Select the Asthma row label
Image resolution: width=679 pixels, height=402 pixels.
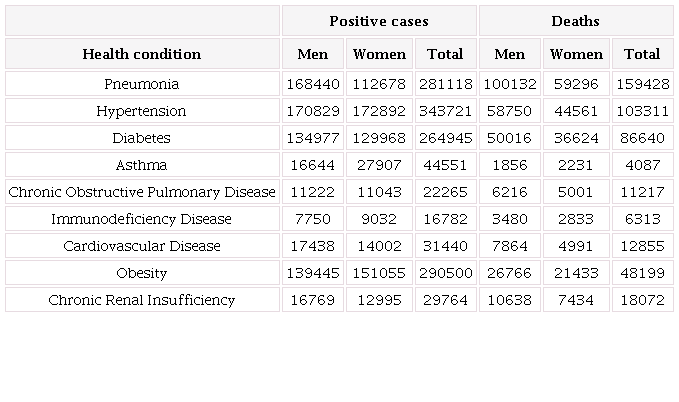(x=142, y=165)
